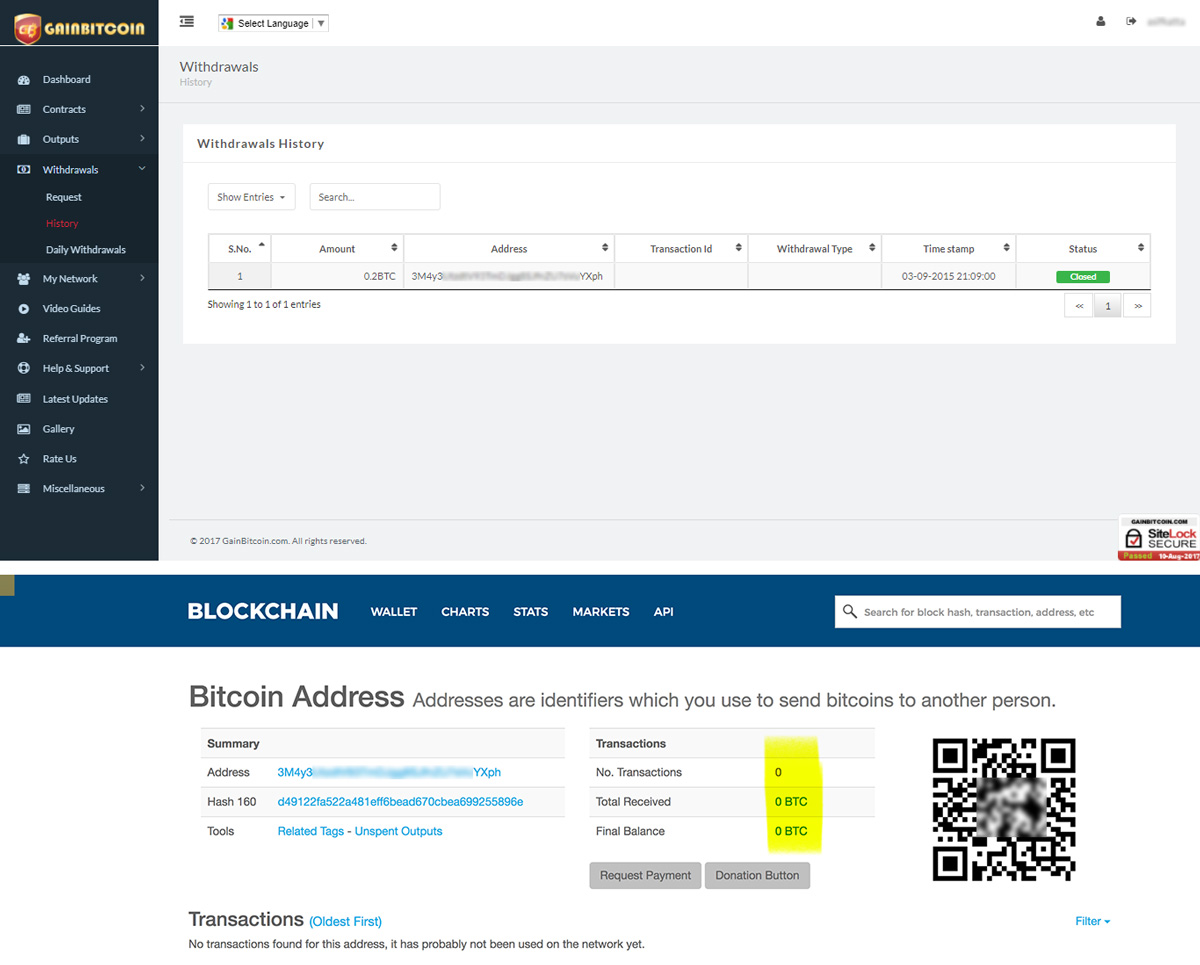Click the logout arrow icon
This screenshot has height=965, width=1200.
[x=1131, y=21]
